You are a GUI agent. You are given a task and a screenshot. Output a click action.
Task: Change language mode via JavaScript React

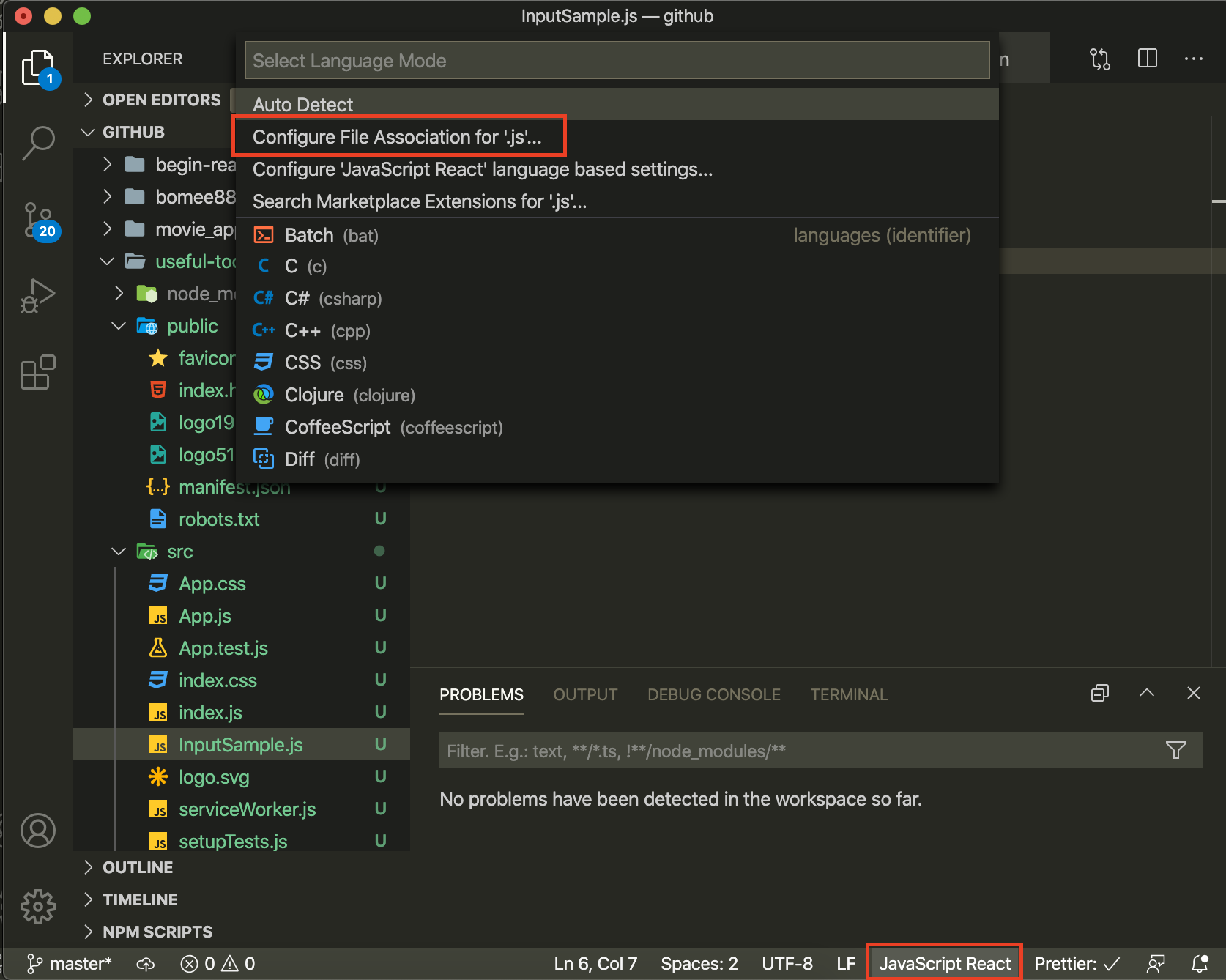[945, 963]
